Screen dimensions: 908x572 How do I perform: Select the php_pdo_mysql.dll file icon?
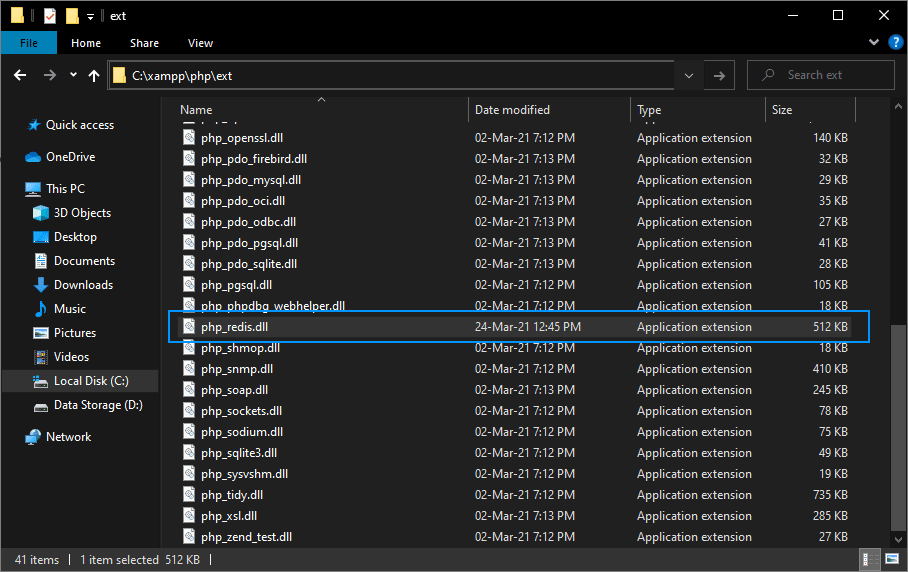tap(189, 179)
